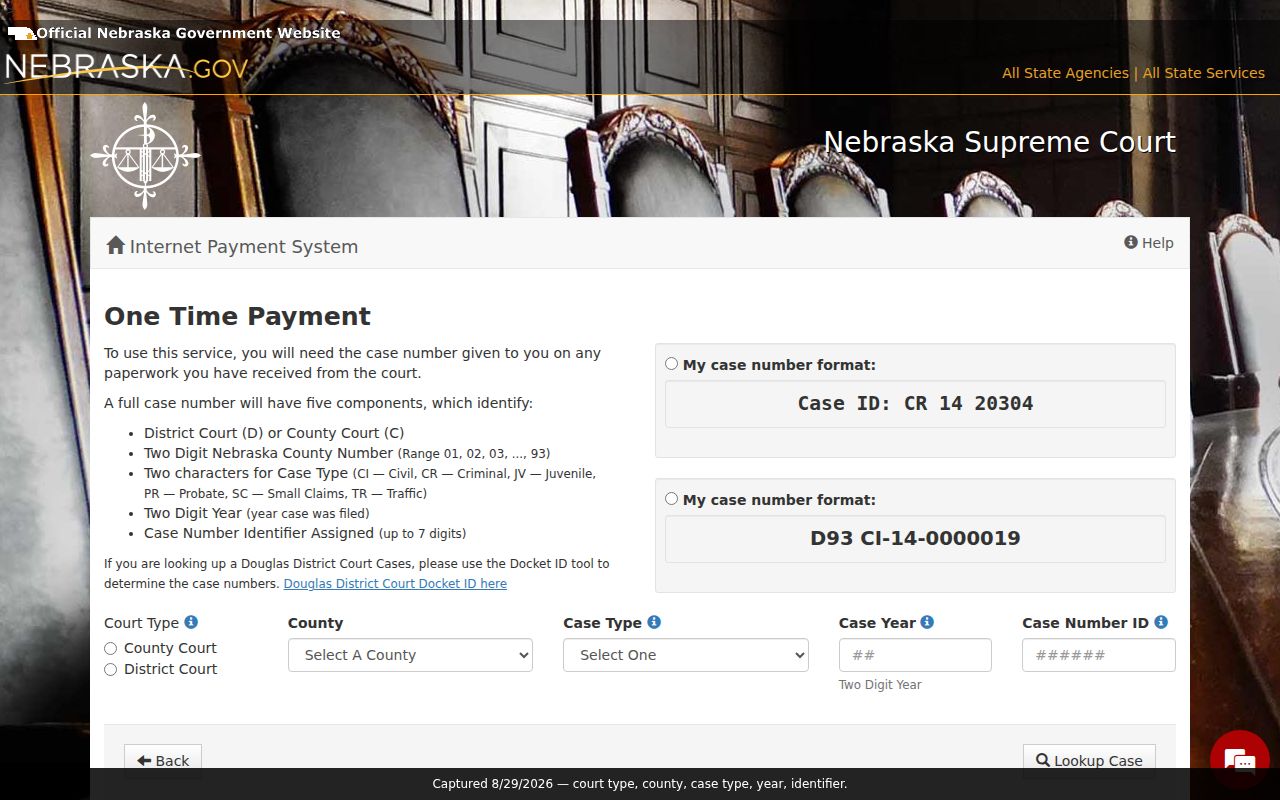Click the info icon next to Court Type
Image resolution: width=1280 pixels, height=800 pixels.
(191, 622)
